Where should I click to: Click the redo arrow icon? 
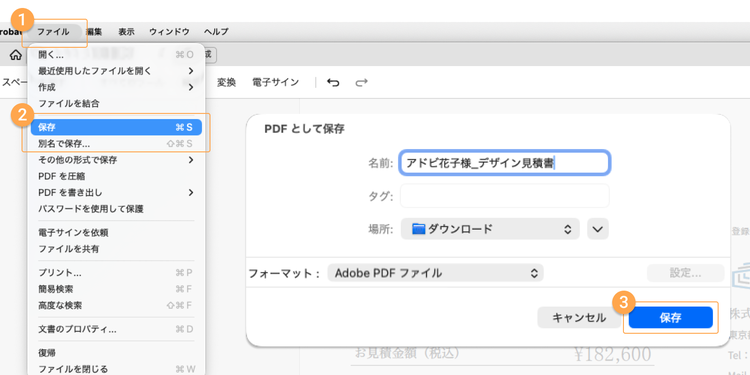click(x=361, y=83)
